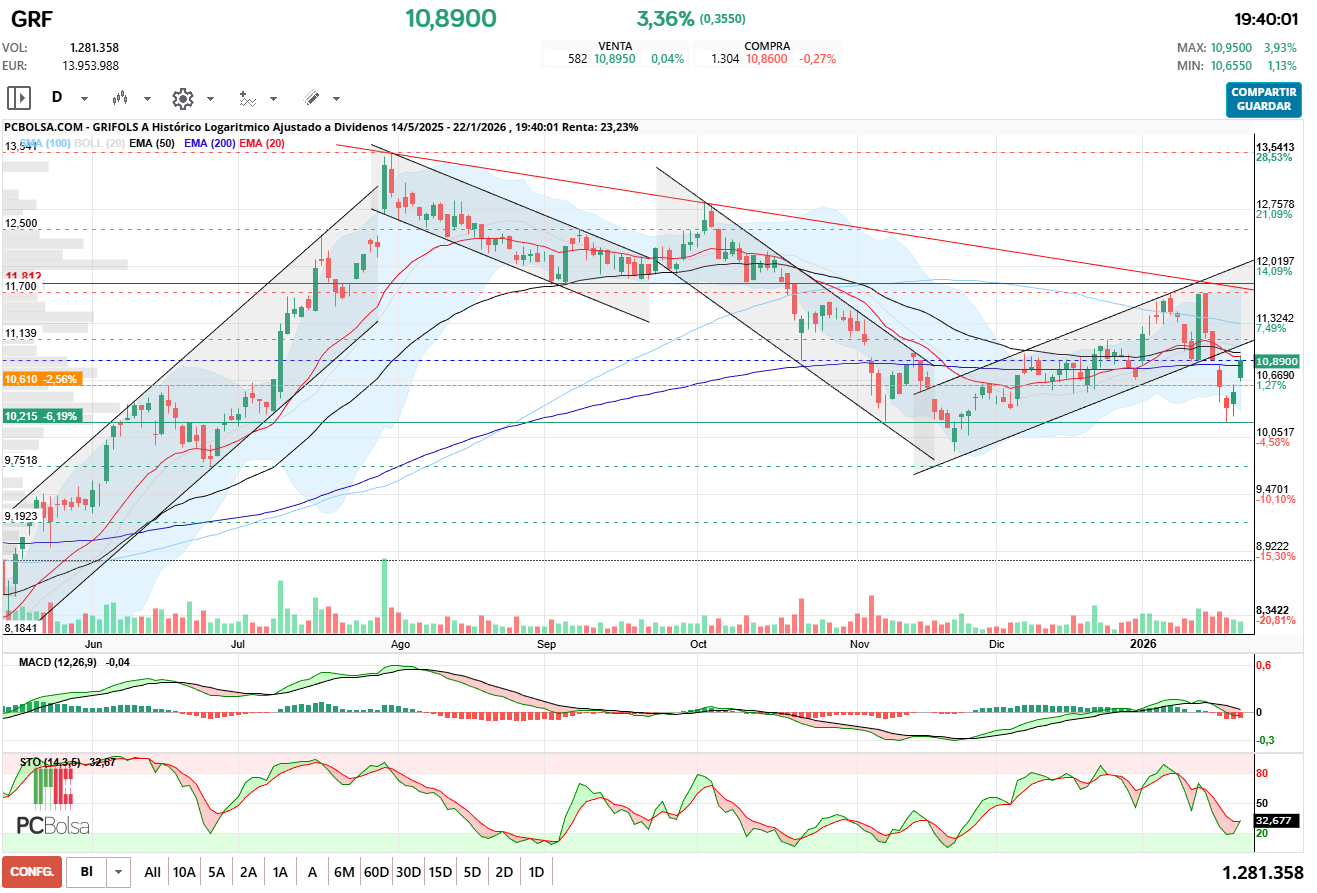Open the candlestick chart type icon
The width and height of the screenshot is (1317, 893).
point(121,98)
